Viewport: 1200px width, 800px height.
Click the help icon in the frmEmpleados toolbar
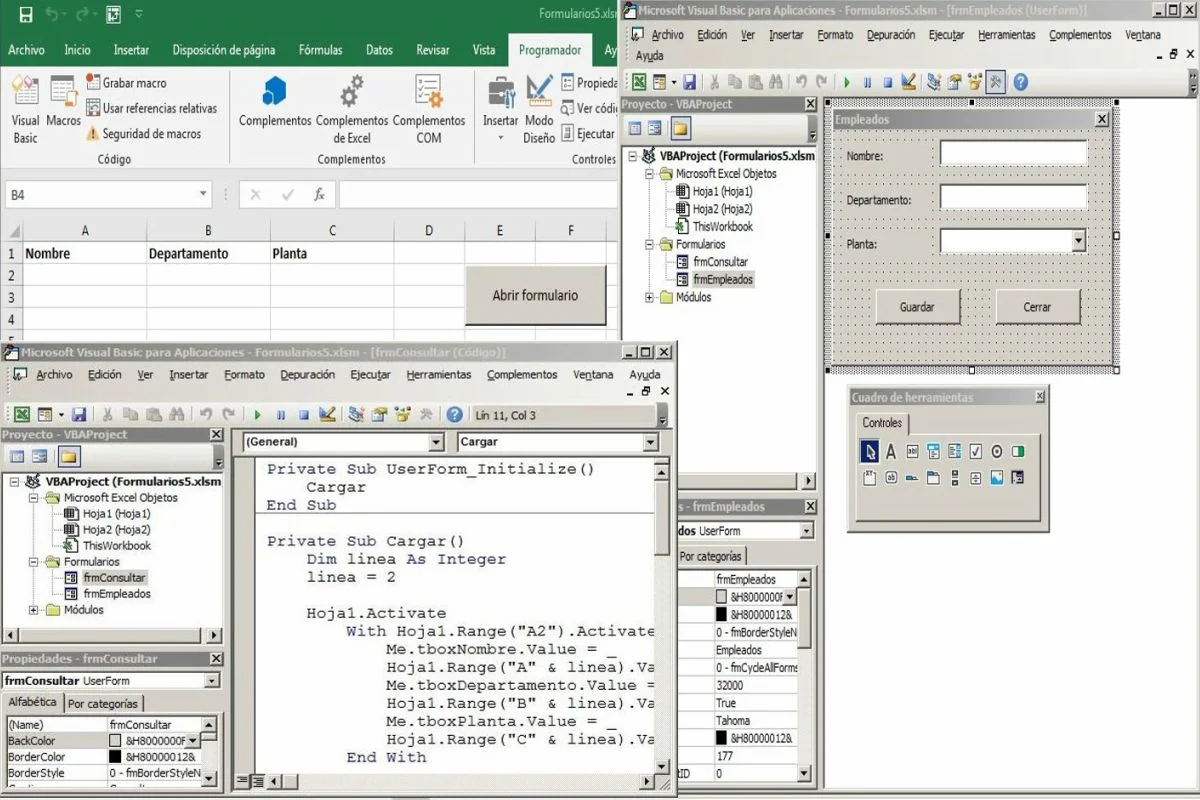coord(1020,82)
